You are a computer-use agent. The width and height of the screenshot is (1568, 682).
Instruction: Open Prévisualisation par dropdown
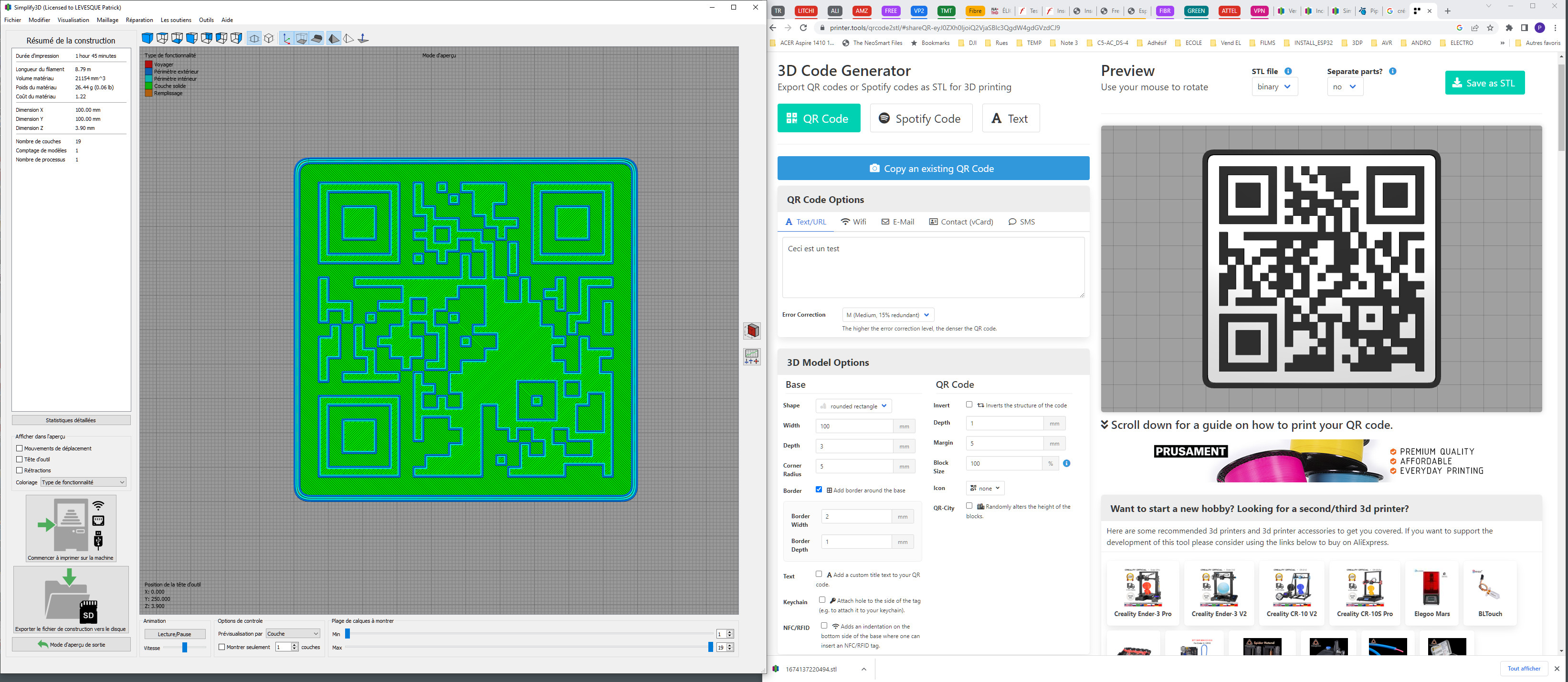[x=293, y=633]
